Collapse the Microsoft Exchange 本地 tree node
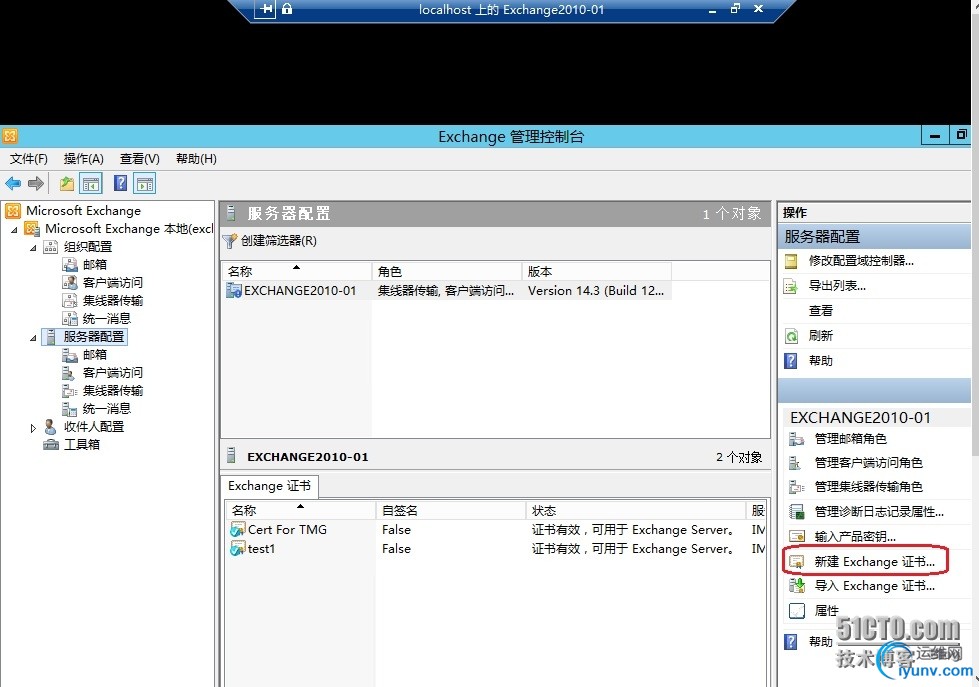 14,230
